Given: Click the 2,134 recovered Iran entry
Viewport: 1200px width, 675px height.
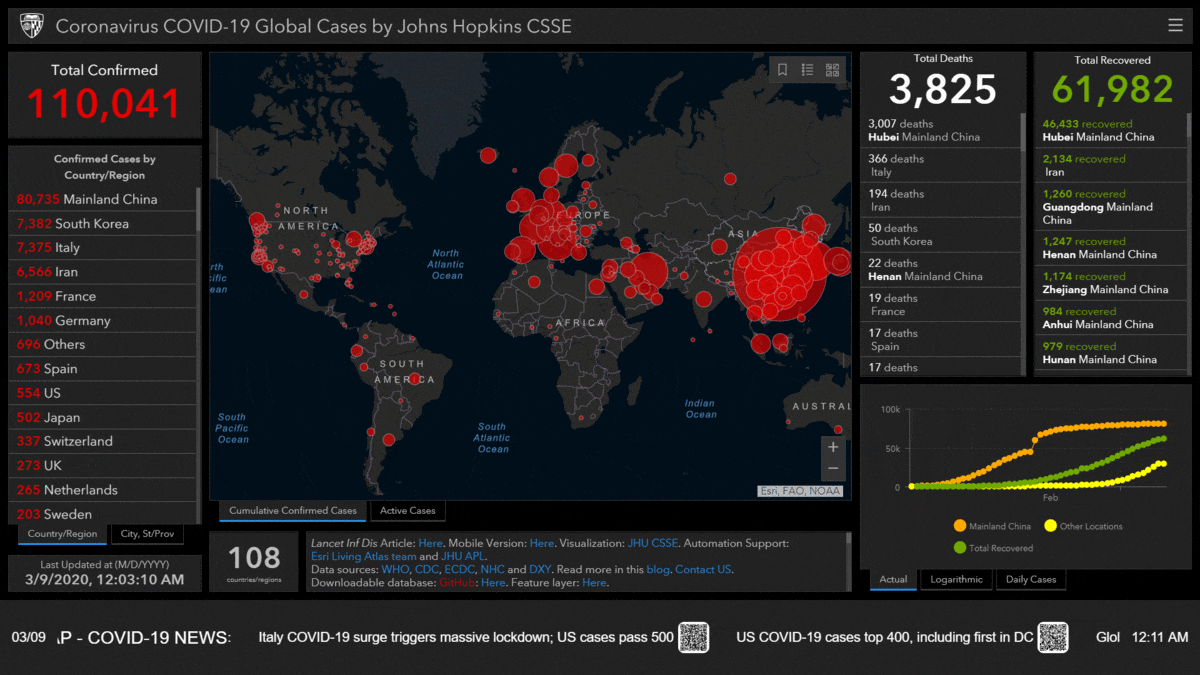Looking at the screenshot, I should [1112, 166].
